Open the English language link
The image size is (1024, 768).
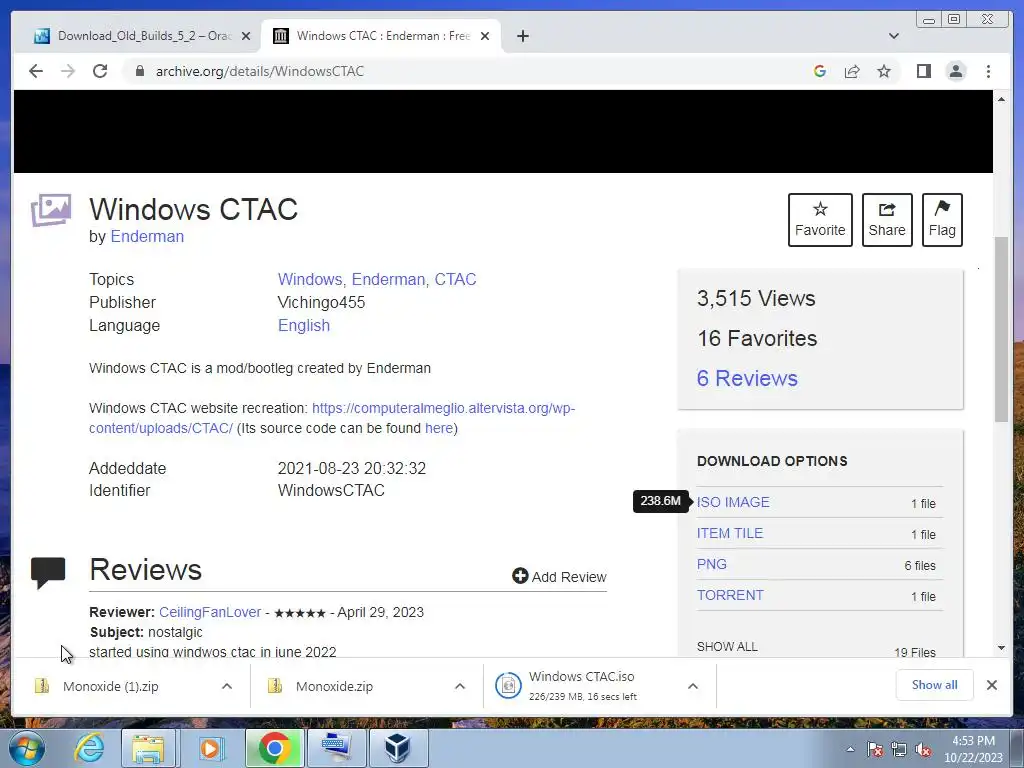tap(304, 325)
